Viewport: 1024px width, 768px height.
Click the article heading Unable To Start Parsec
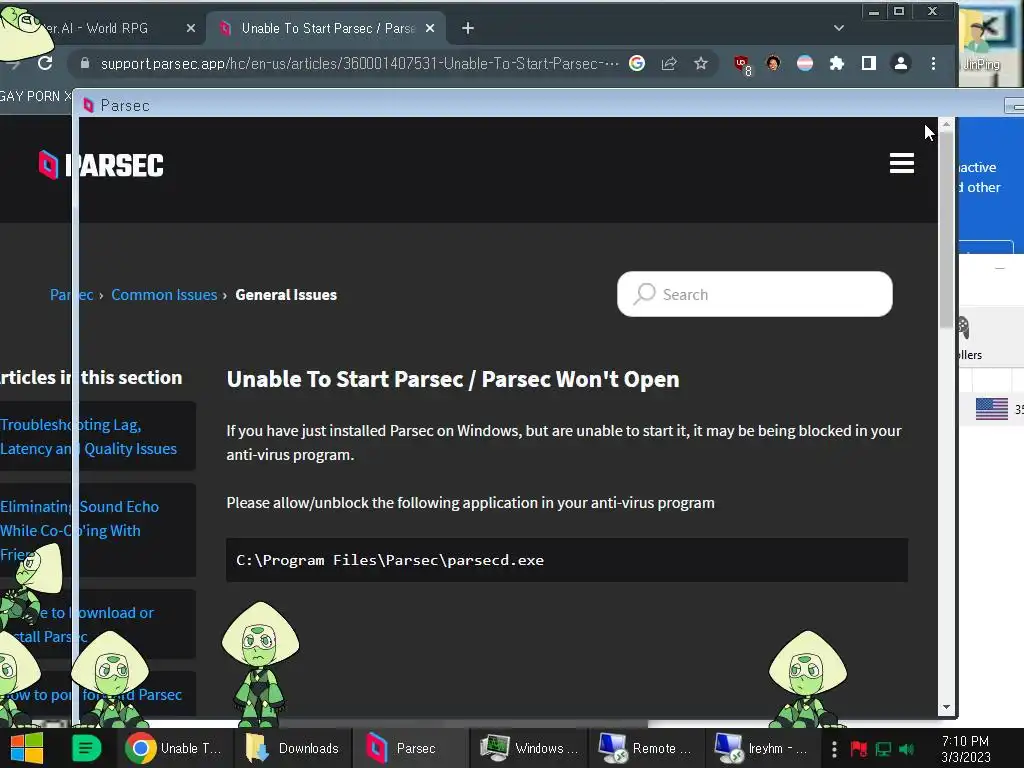(x=453, y=379)
